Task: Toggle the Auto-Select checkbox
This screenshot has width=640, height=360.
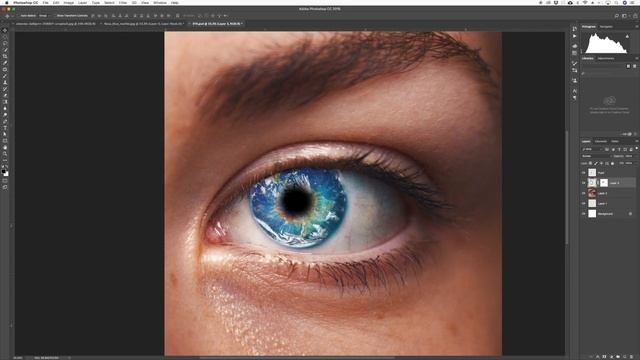Action: point(19,16)
